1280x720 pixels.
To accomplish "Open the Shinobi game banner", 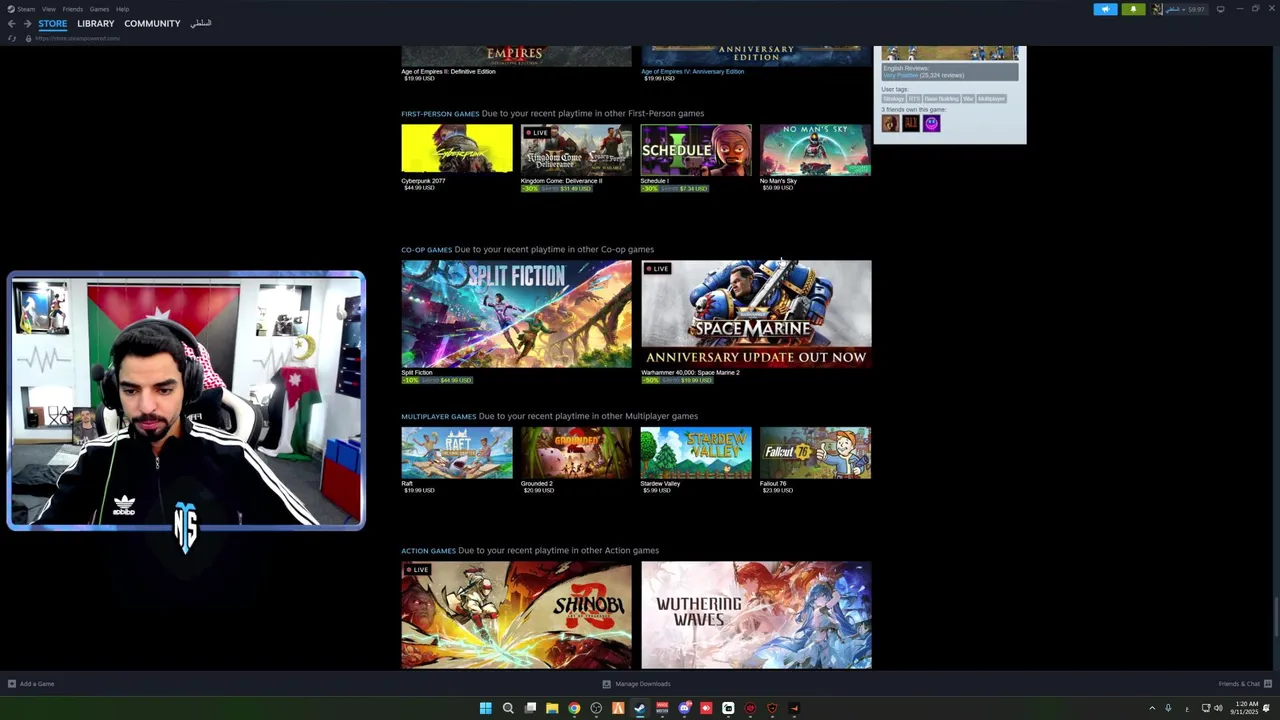I will [x=516, y=615].
